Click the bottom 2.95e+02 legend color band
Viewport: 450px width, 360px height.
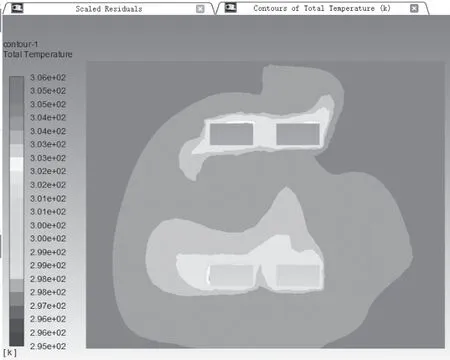pyautogui.click(x=16, y=339)
